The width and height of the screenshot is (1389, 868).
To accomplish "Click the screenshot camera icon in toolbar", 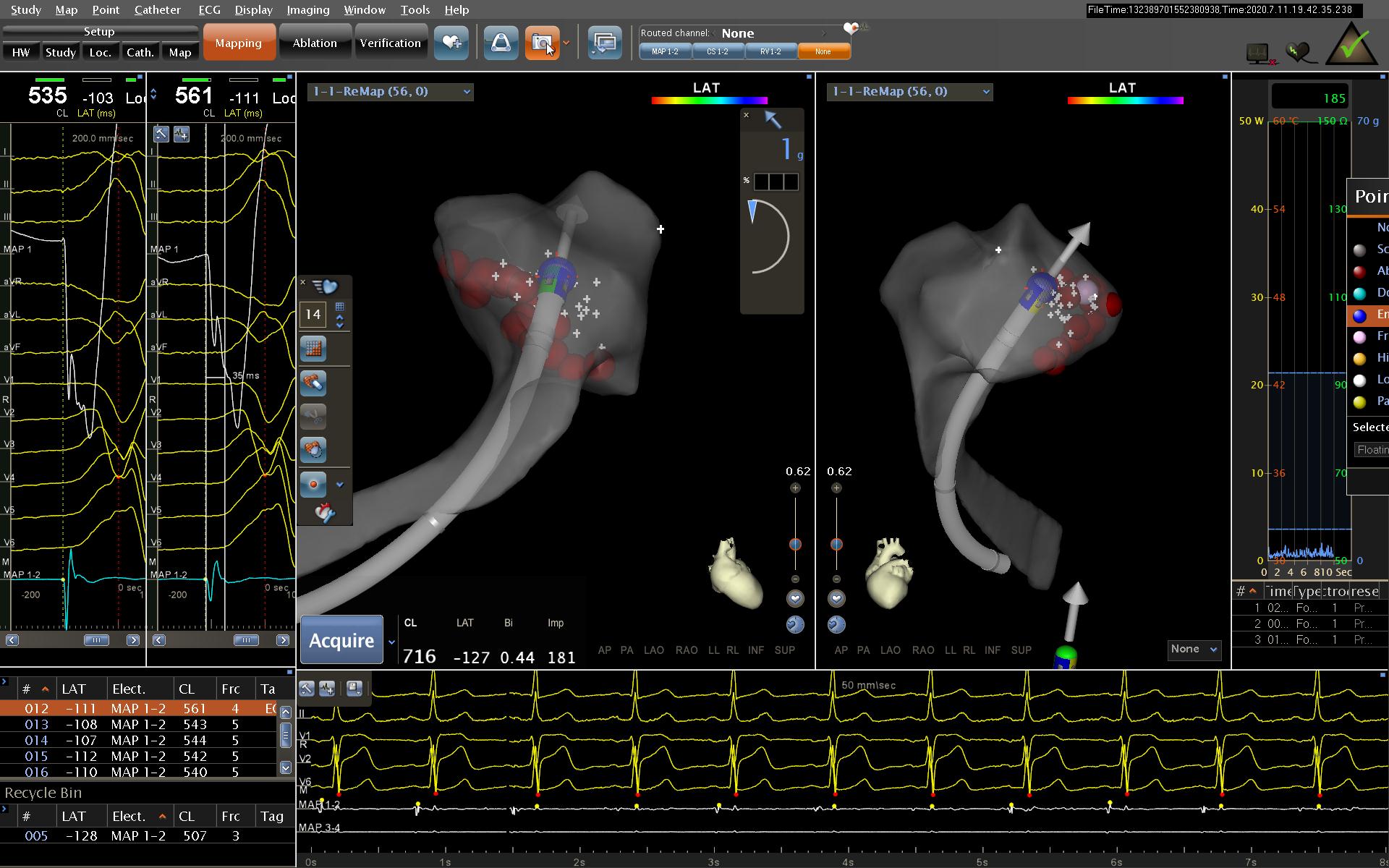I will coord(541,43).
